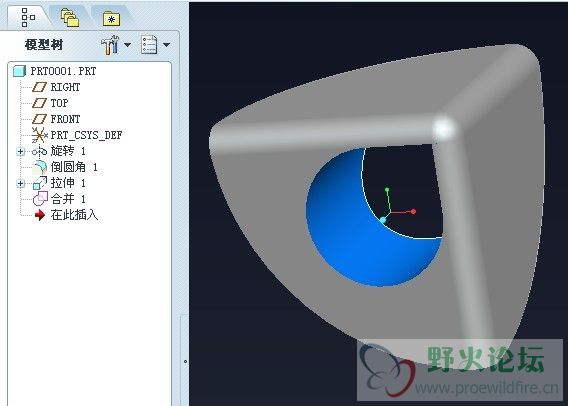Switch to the Model Tree navigator tab

click(28, 17)
